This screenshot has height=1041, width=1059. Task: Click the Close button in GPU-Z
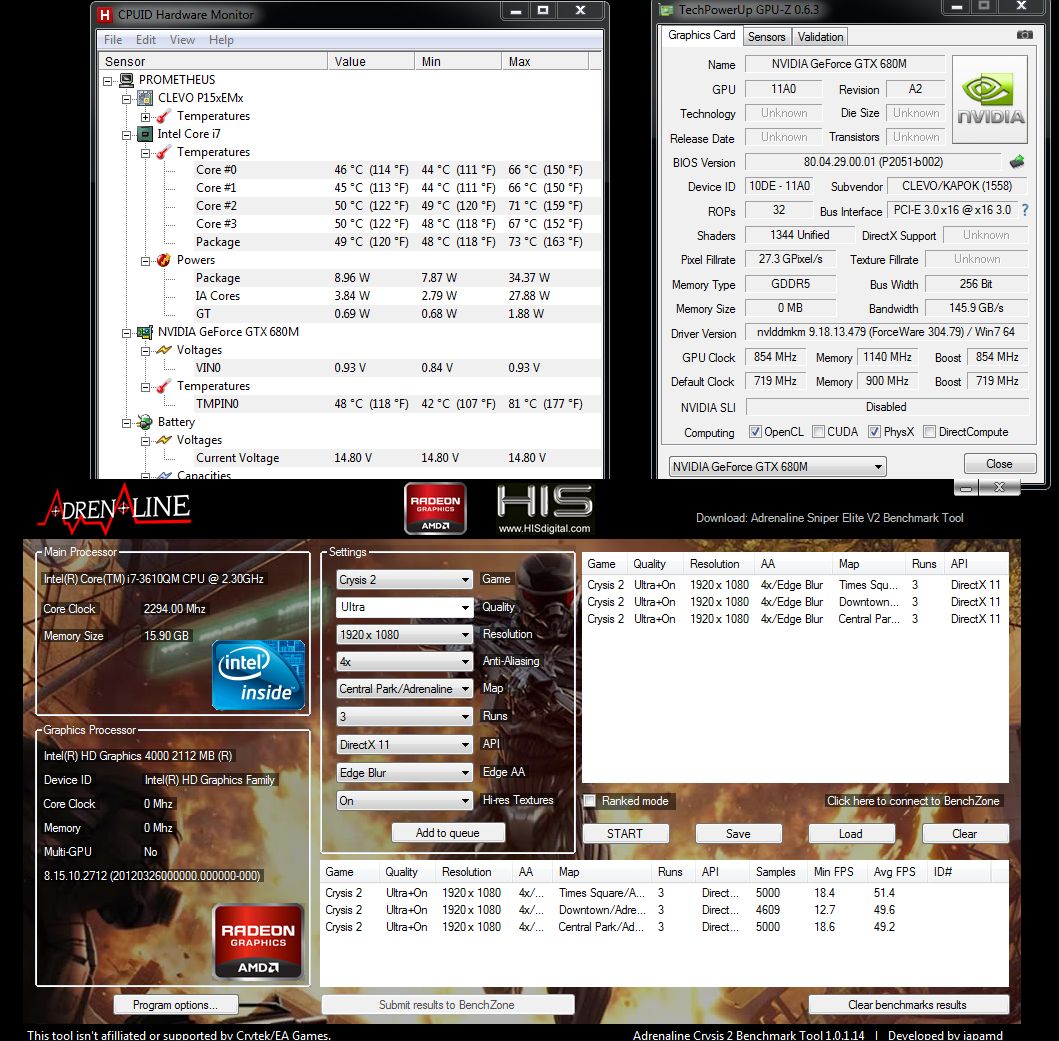pos(1000,464)
